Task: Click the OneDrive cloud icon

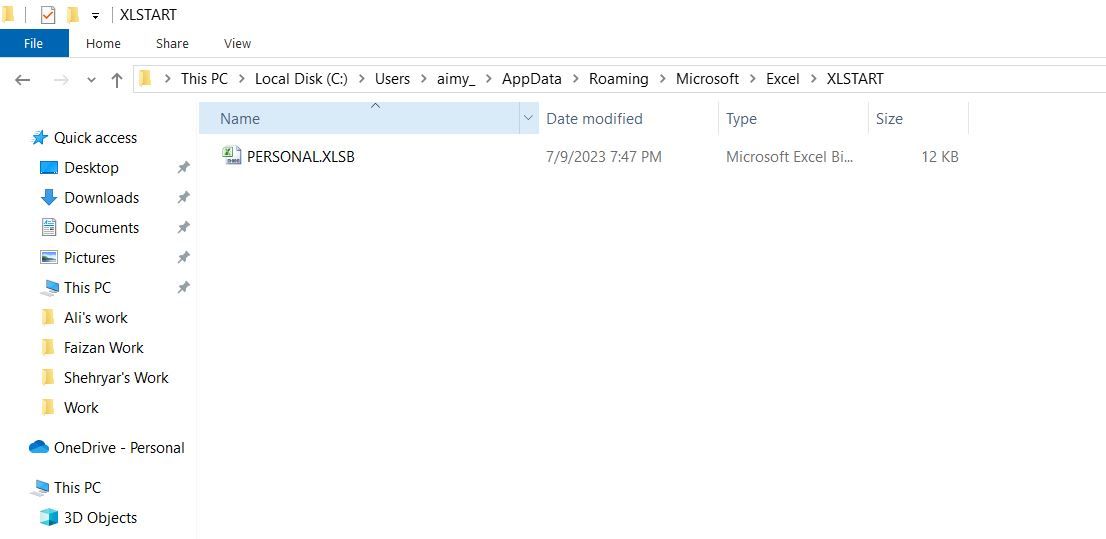Action: click(x=39, y=447)
